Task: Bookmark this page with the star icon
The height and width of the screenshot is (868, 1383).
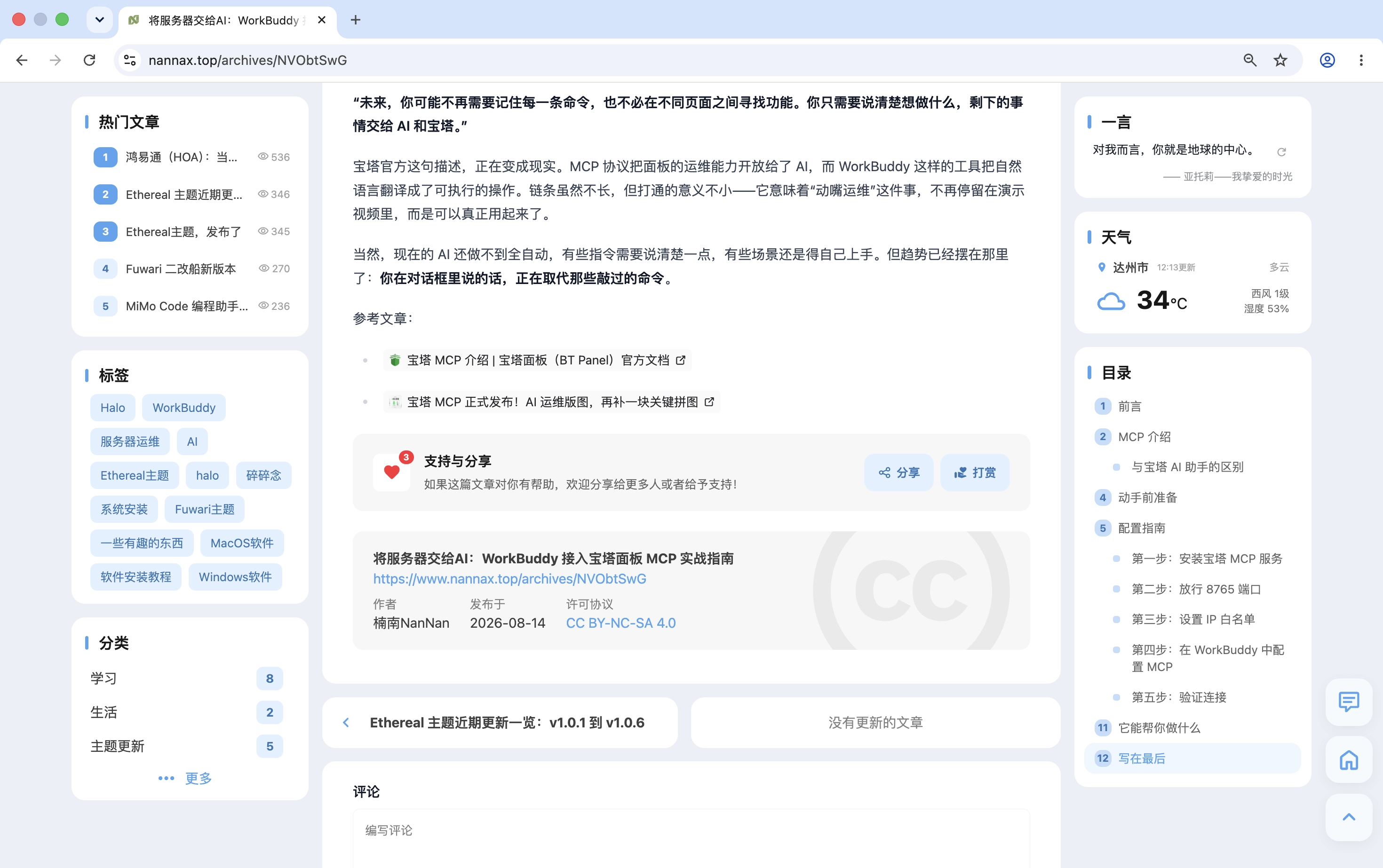Action: [1280, 60]
